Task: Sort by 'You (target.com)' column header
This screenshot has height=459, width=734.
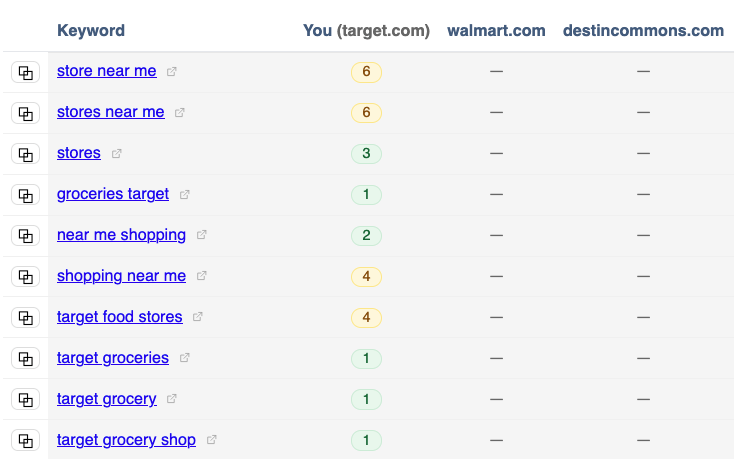Action: pos(366,30)
